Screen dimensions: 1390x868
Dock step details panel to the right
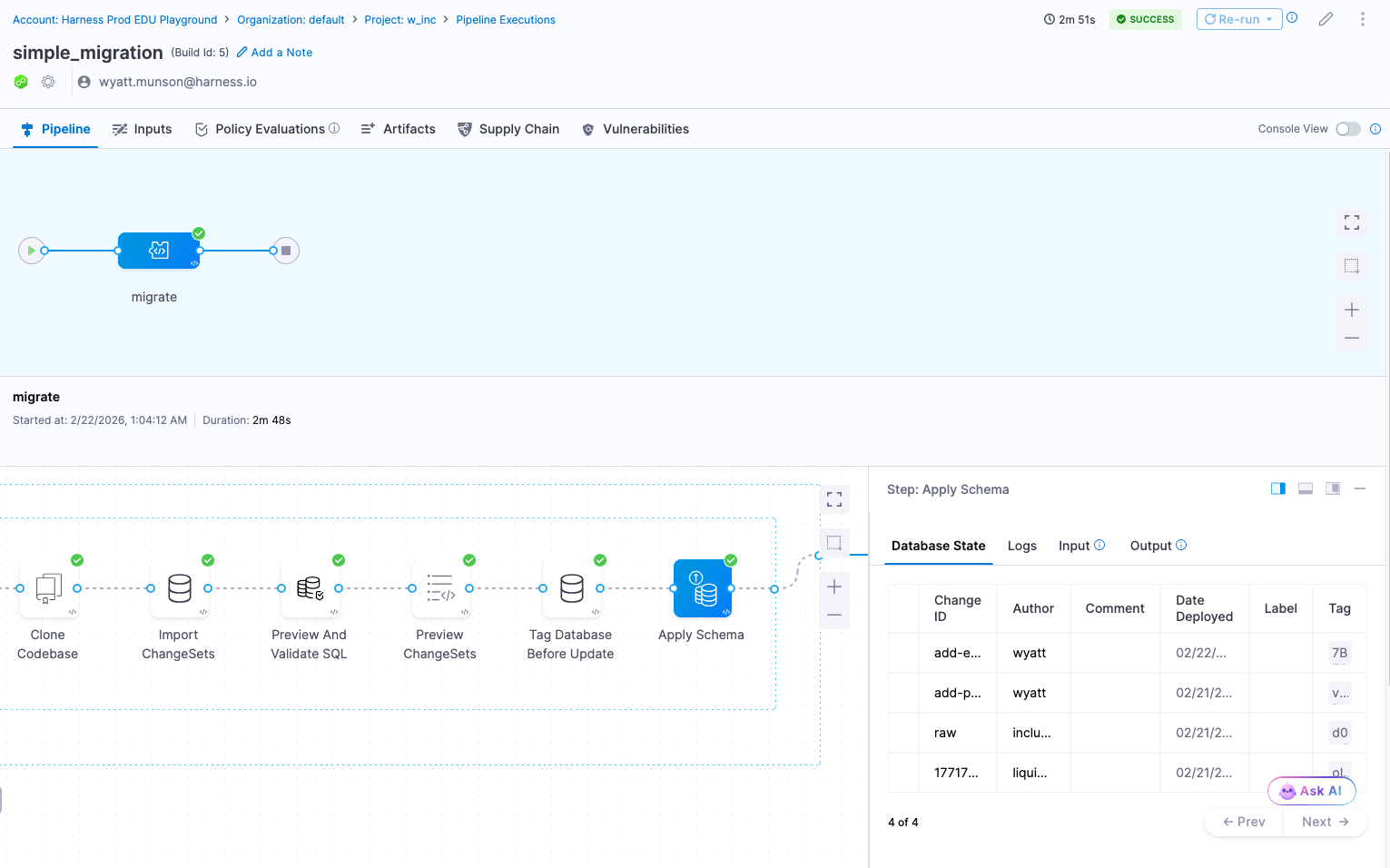point(1278,488)
